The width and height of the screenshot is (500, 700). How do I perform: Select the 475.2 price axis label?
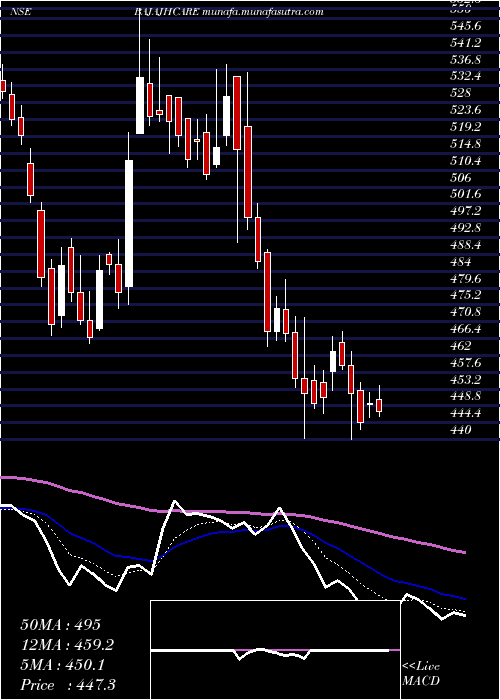465,296
